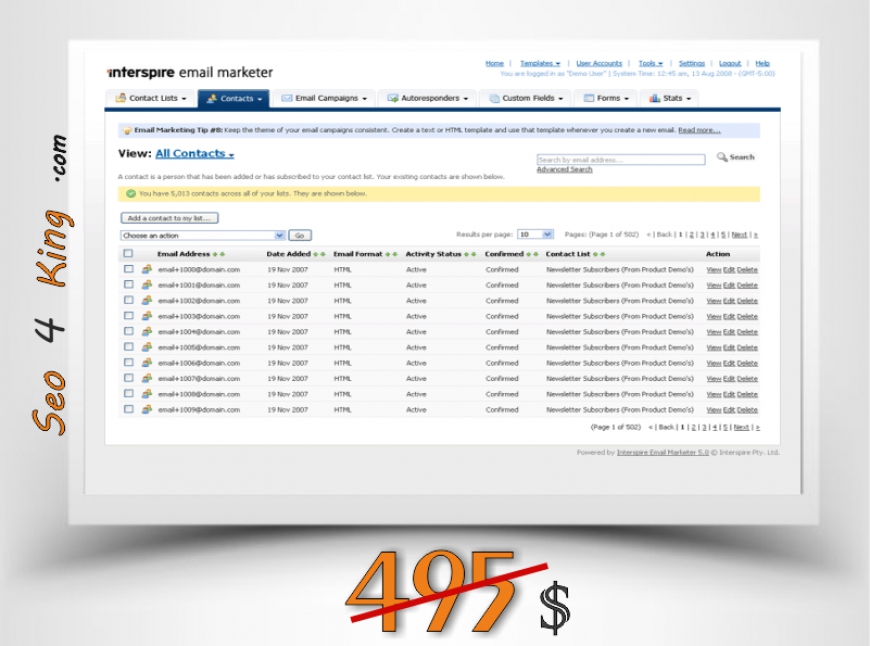Click the Search magnifier button
The width and height of the screenshot is (870, 646).
coord(735,157)
